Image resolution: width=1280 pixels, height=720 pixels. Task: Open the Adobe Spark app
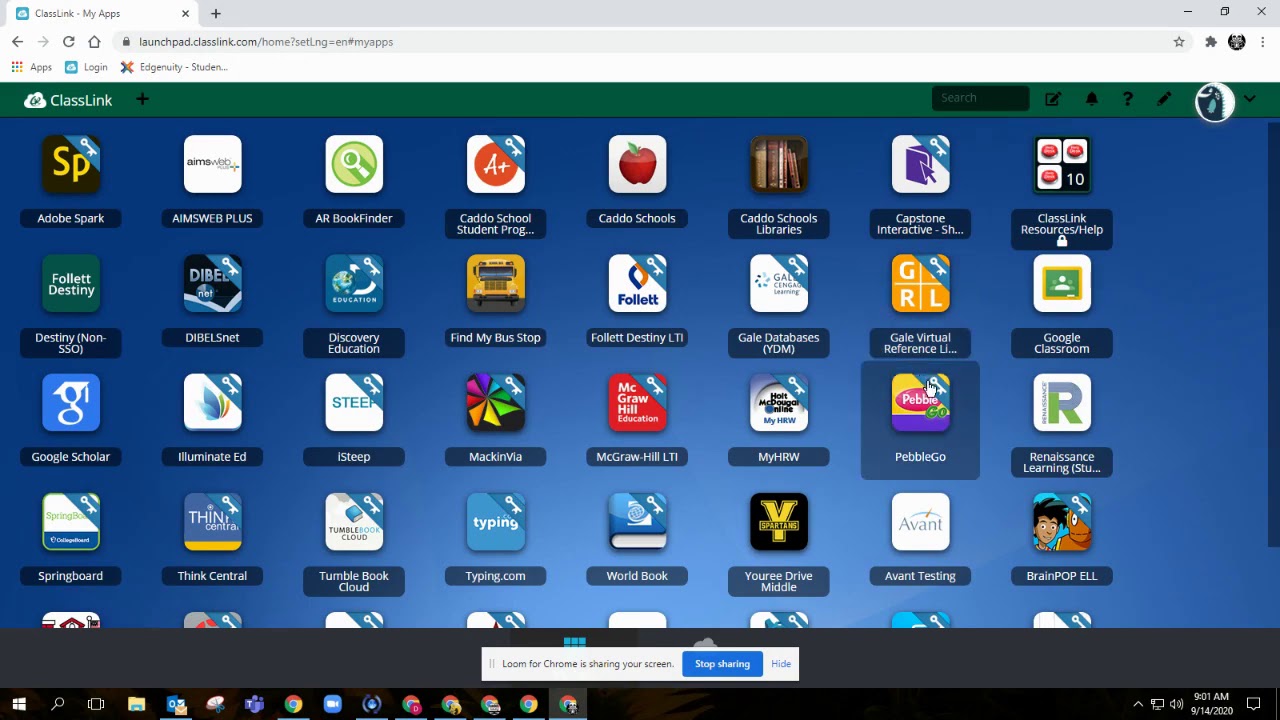tap(70, 164)
